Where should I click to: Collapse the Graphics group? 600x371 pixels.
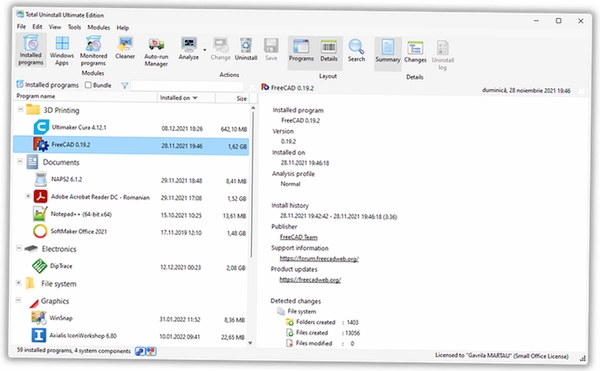coord(18,300)
